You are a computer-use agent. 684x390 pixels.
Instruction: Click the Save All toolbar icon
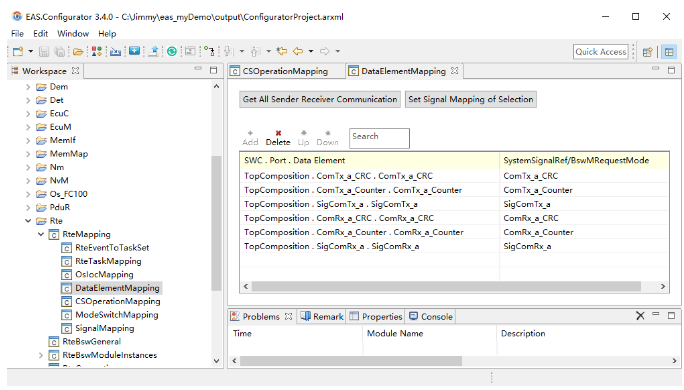click(59, 51)
